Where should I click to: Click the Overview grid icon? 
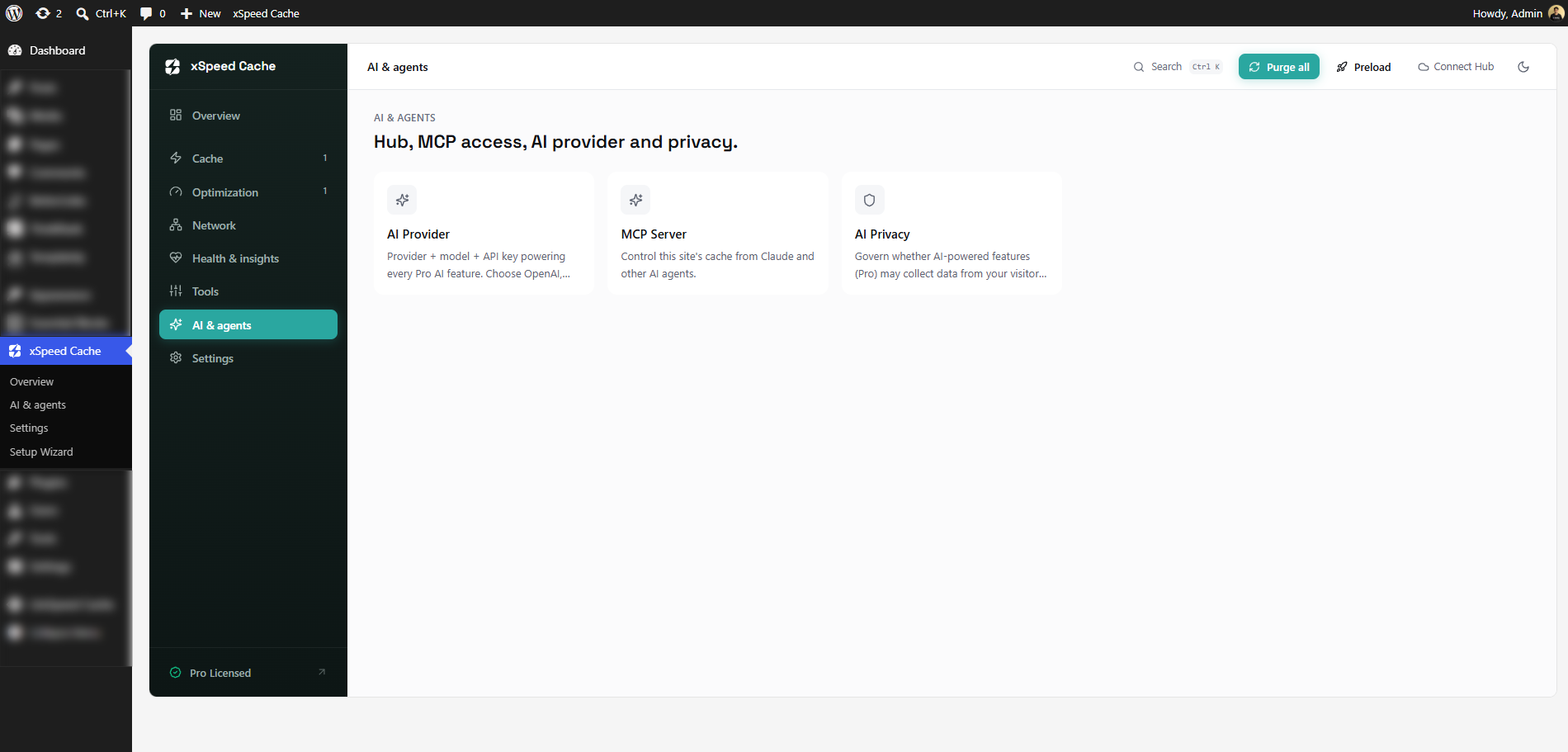(176, 115)
